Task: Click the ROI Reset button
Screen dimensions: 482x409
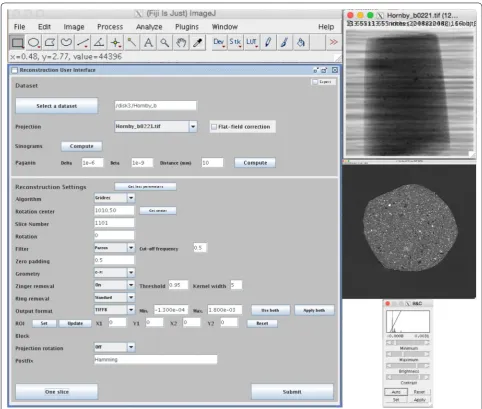Action: coord(262,323)
